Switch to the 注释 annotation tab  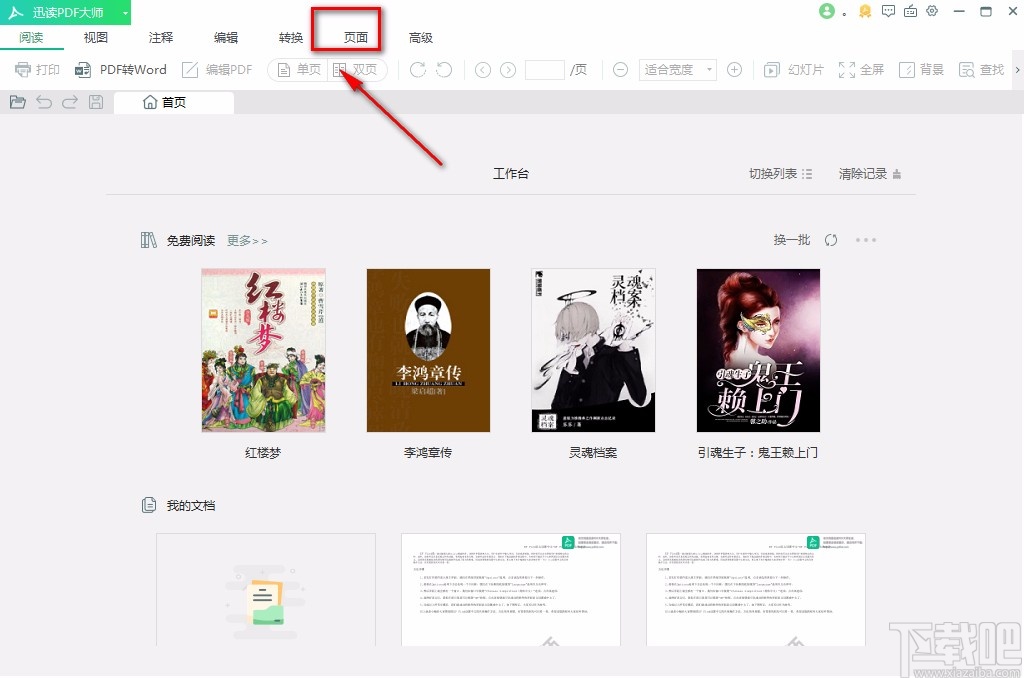pos(160,37)
